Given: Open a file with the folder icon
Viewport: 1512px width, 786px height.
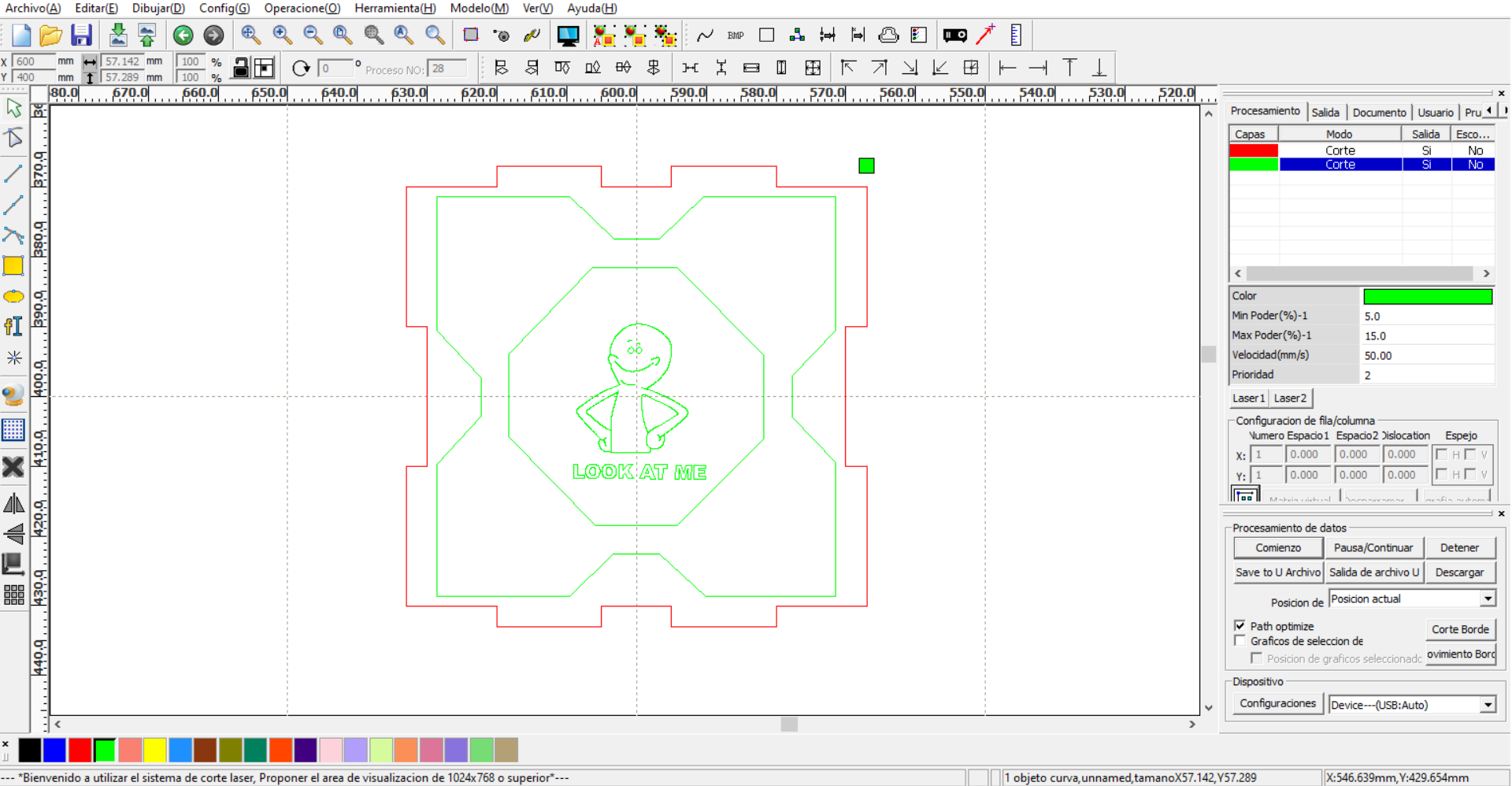Looking at the screenshot, I should [50, 35].
